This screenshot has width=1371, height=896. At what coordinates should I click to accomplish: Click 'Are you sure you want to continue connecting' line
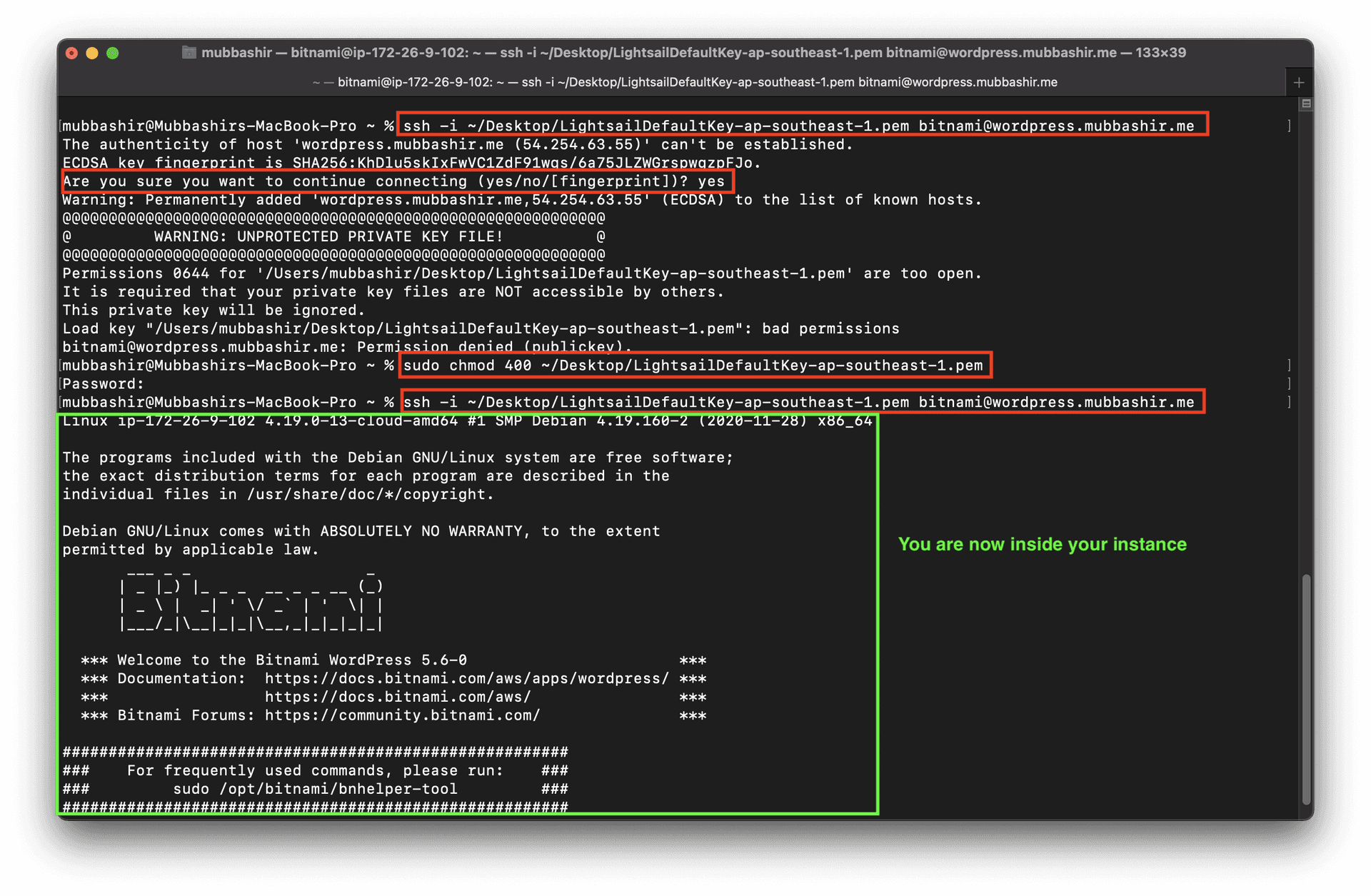click(x=393, y=182)
